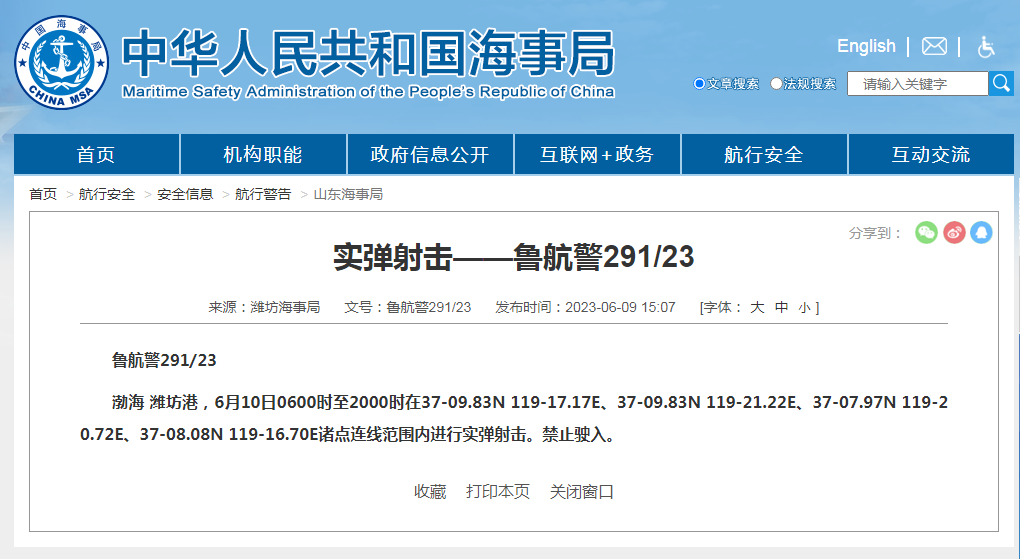Open the 互联网+政务 navigation tab

[x=597, y=154]
